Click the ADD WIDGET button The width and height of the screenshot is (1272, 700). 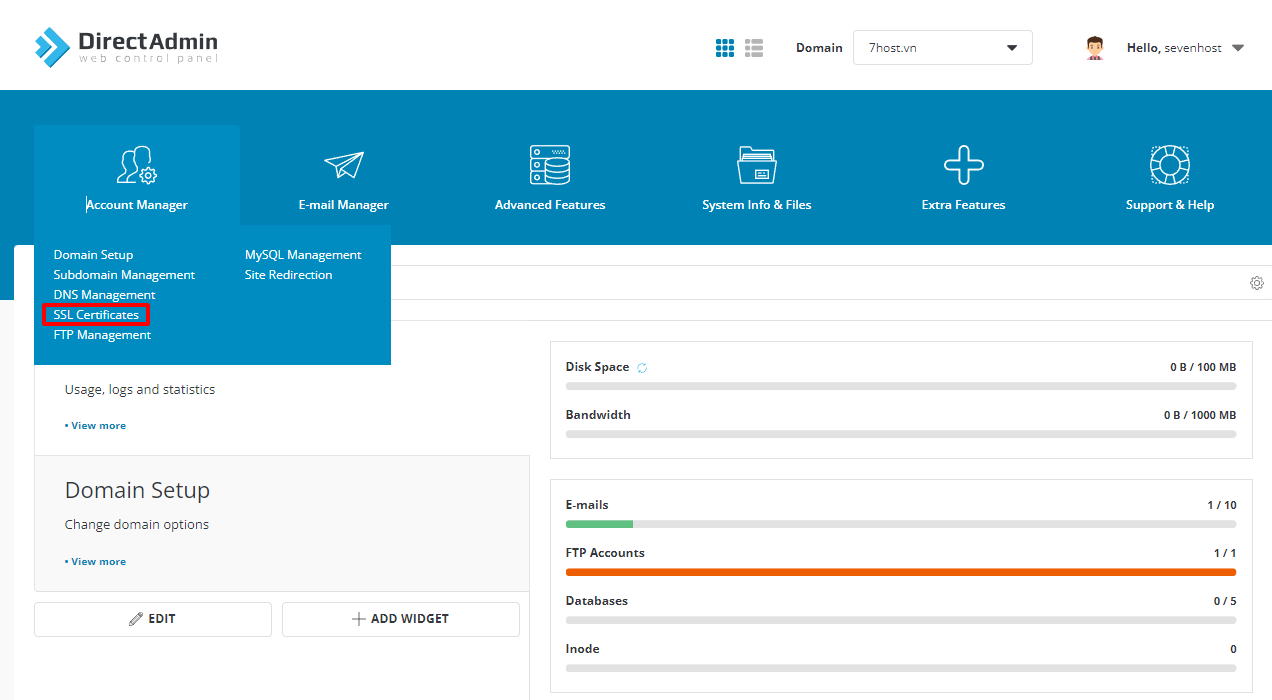[x=401, y=619]
